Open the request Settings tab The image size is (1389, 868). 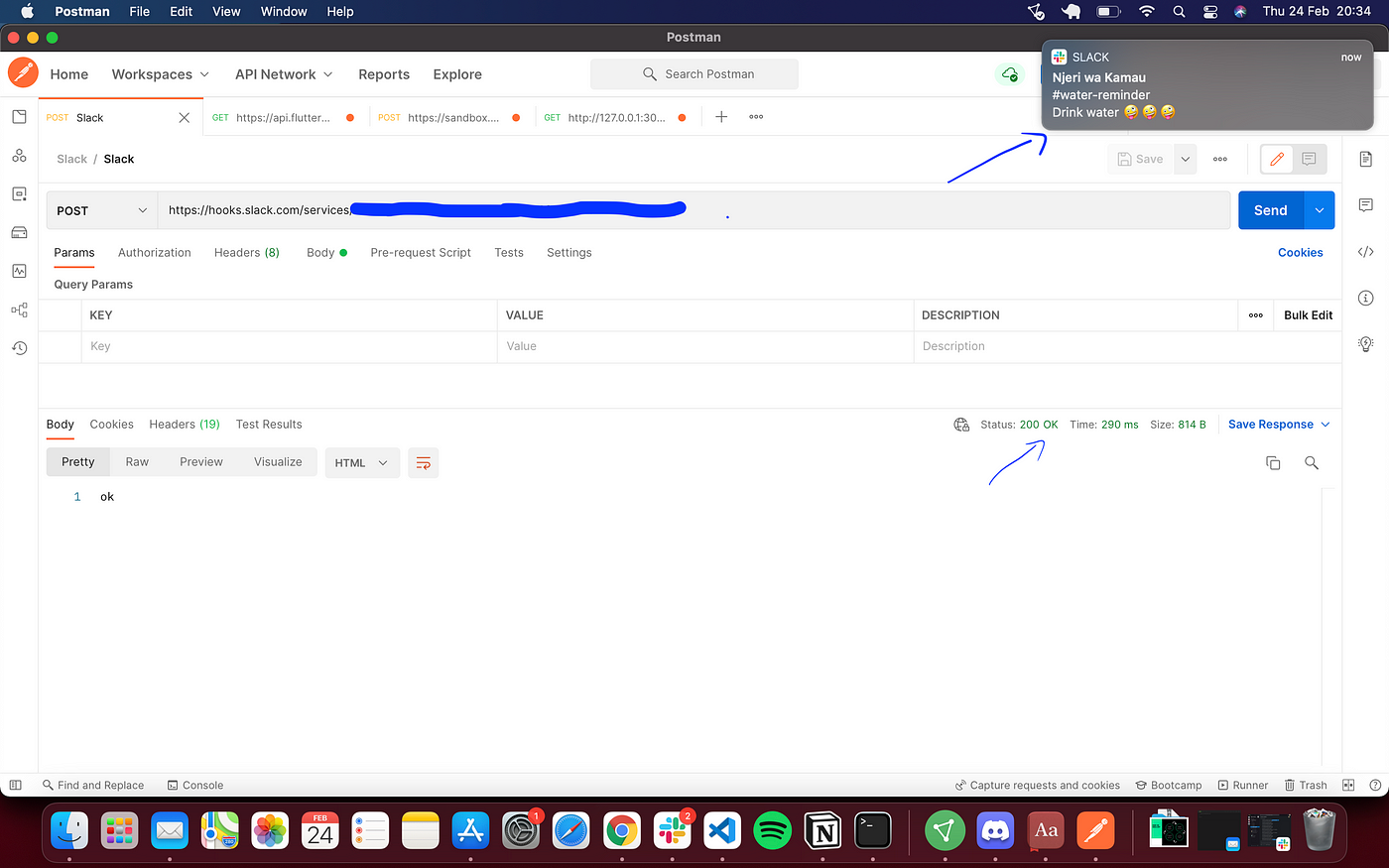(x=569, y=253)
